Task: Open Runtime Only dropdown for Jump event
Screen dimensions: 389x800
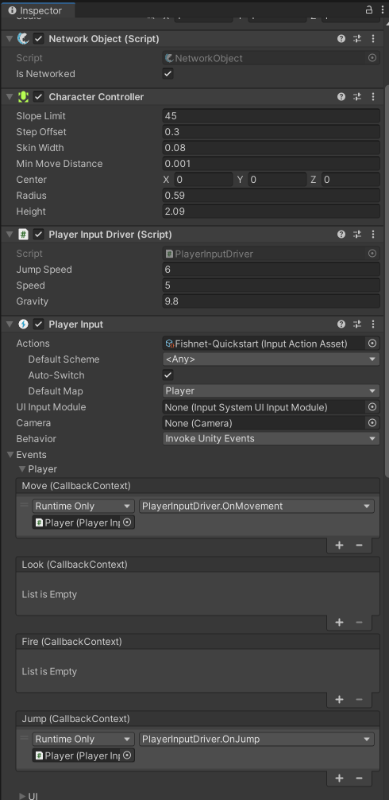Action: [83, 739]
